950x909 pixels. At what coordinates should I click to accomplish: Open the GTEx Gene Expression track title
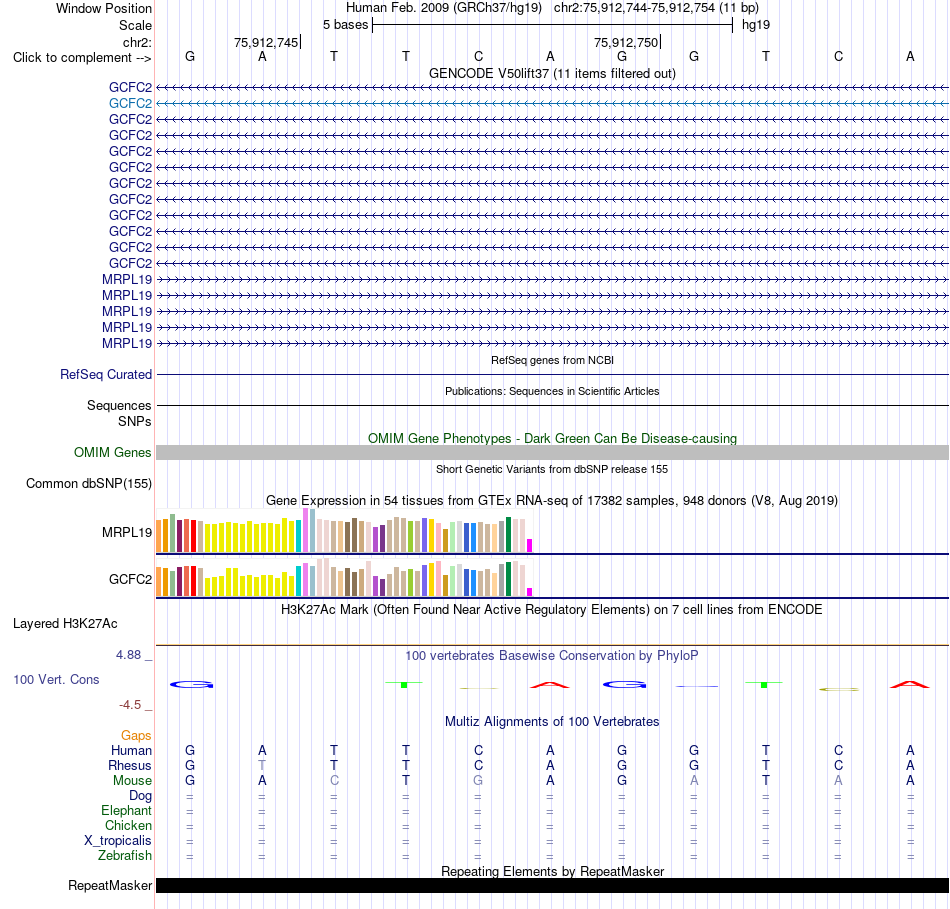(x=552, y=501)
